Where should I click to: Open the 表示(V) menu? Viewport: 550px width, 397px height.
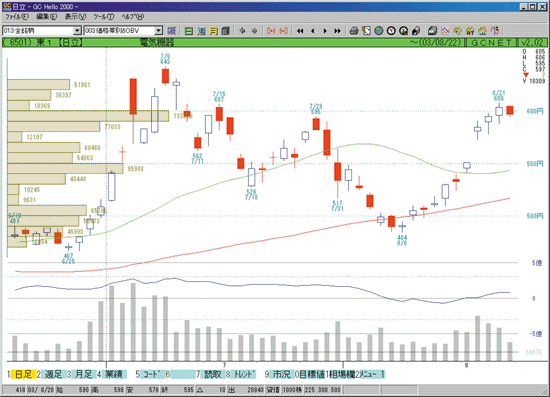coord(75,17)
